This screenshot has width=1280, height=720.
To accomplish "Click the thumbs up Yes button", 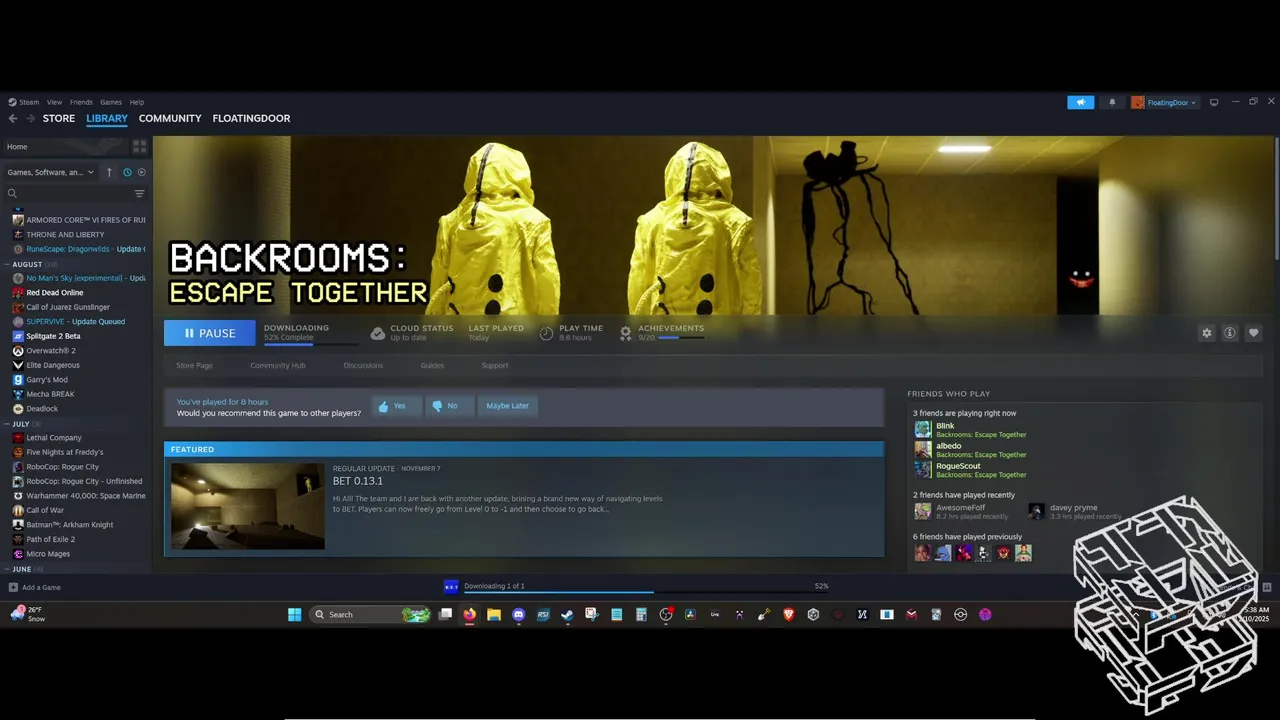I will click(397, 406).
